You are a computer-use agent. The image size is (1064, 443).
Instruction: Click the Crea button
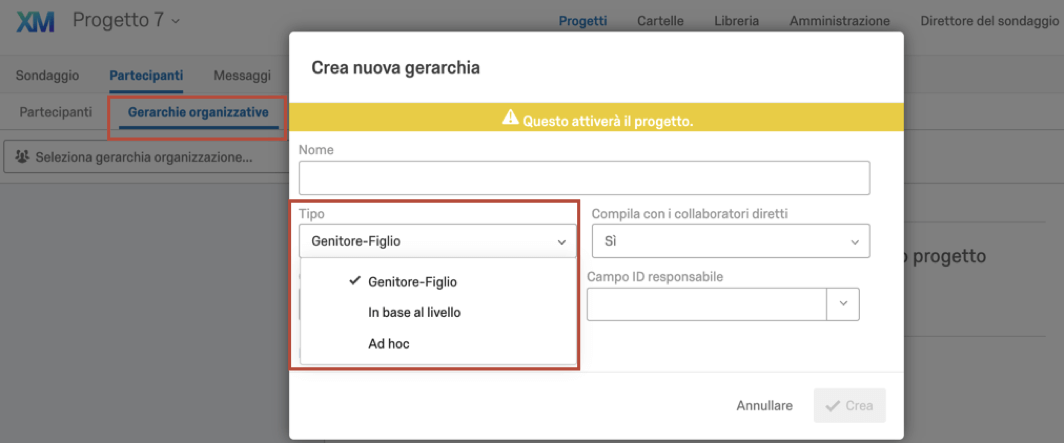(x=850, y=406)
